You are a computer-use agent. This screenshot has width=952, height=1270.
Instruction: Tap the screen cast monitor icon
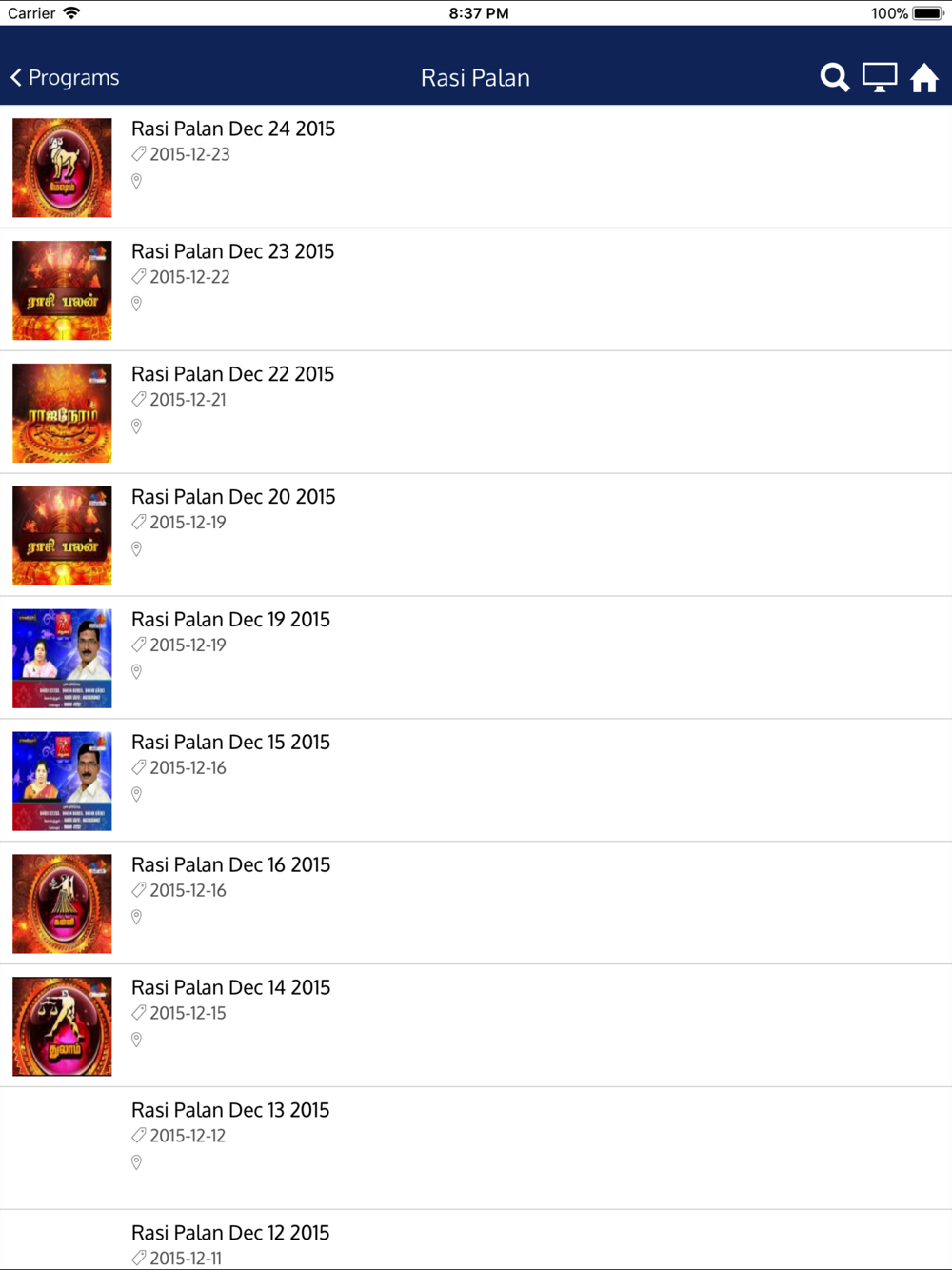point(880,77)
